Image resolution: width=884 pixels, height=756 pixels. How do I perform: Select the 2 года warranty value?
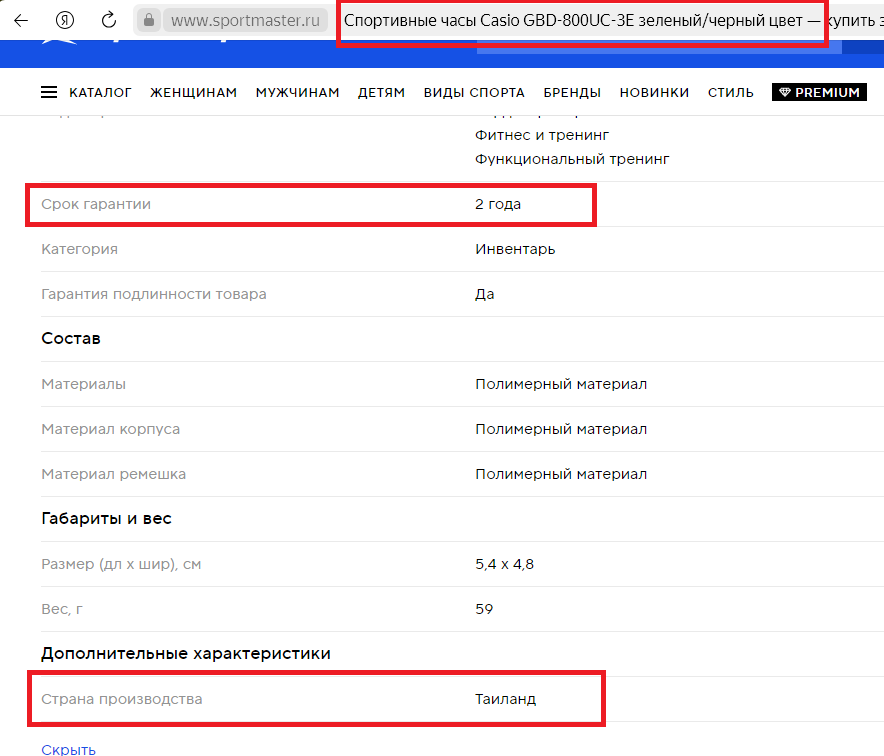click(498, 205)
